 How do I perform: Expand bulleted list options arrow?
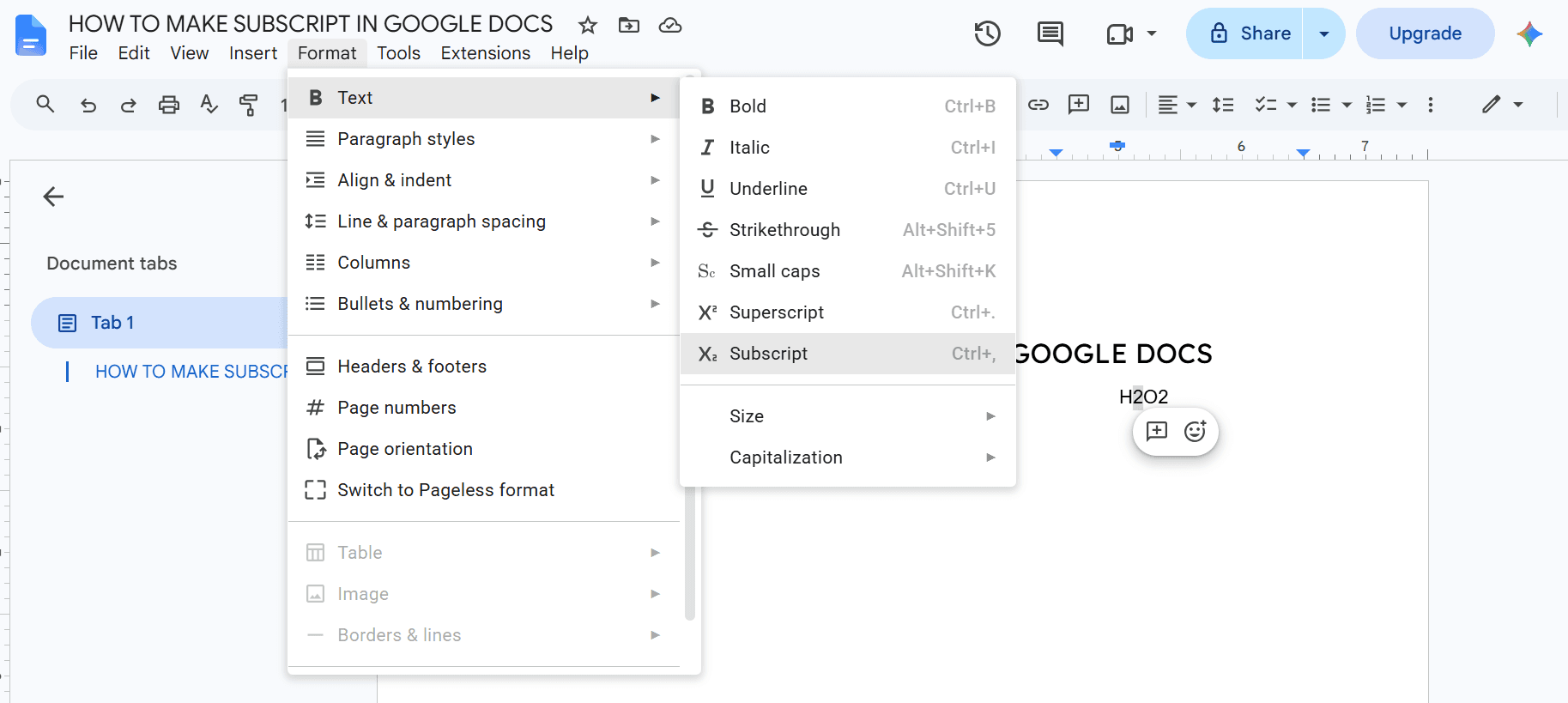point(1347,105)
